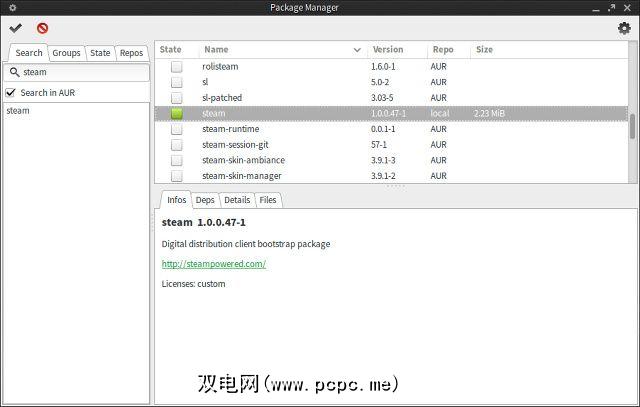640x407 pixels.
Task: Close the Package Manager window
Action: coord(627,8)
